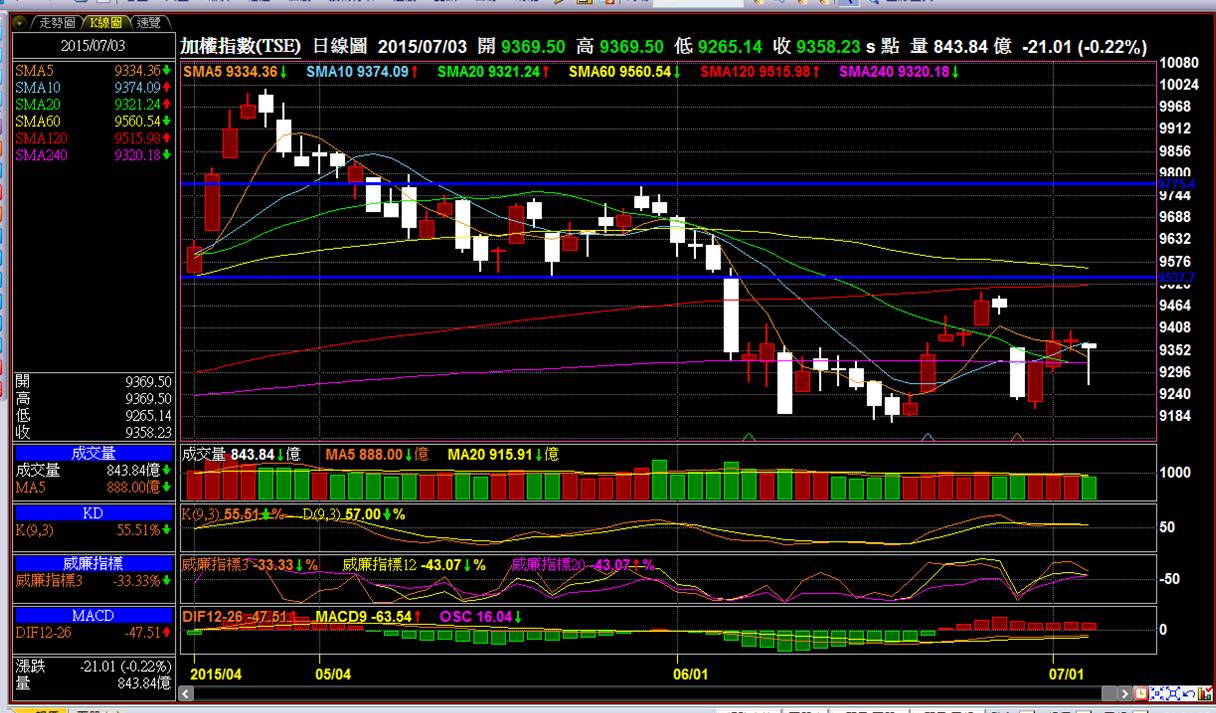Click the 加權指數(TSE) chart title
The height and width of the screenshot is (713, 1216).
[x=240, y=47]
